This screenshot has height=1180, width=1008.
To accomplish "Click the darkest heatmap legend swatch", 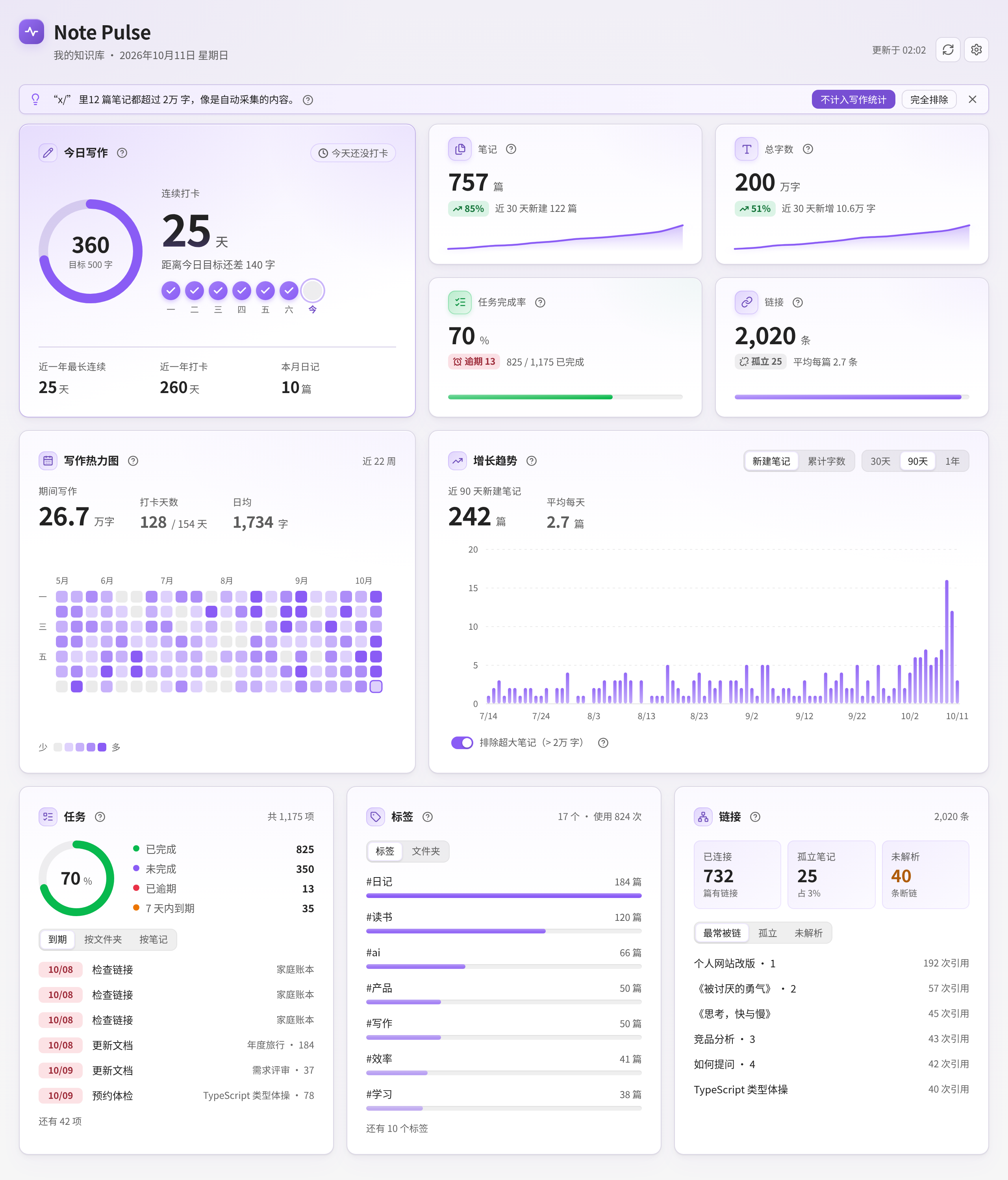I will point(102,747).
